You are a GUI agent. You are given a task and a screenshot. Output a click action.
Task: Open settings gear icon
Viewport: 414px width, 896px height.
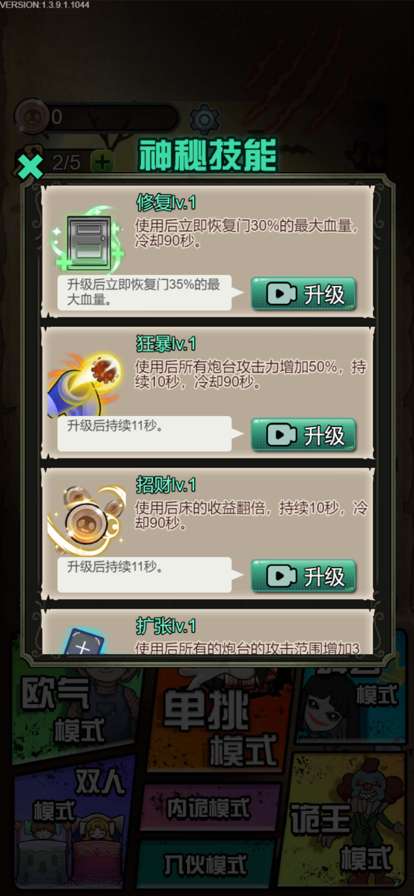click(x=204, y=119)
